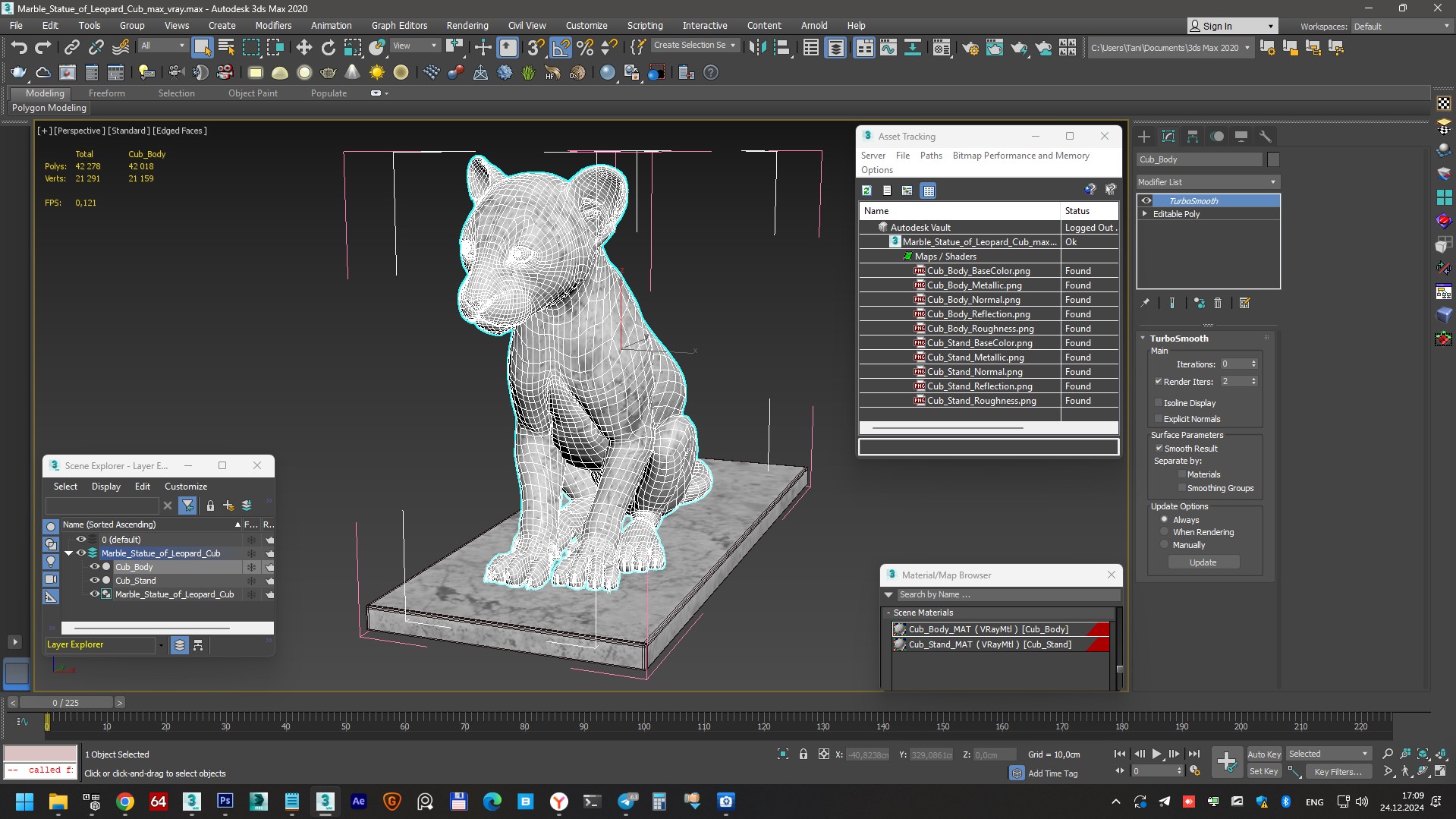
Task: Open the Render Setup icon
Action: [x=970, y=48]
